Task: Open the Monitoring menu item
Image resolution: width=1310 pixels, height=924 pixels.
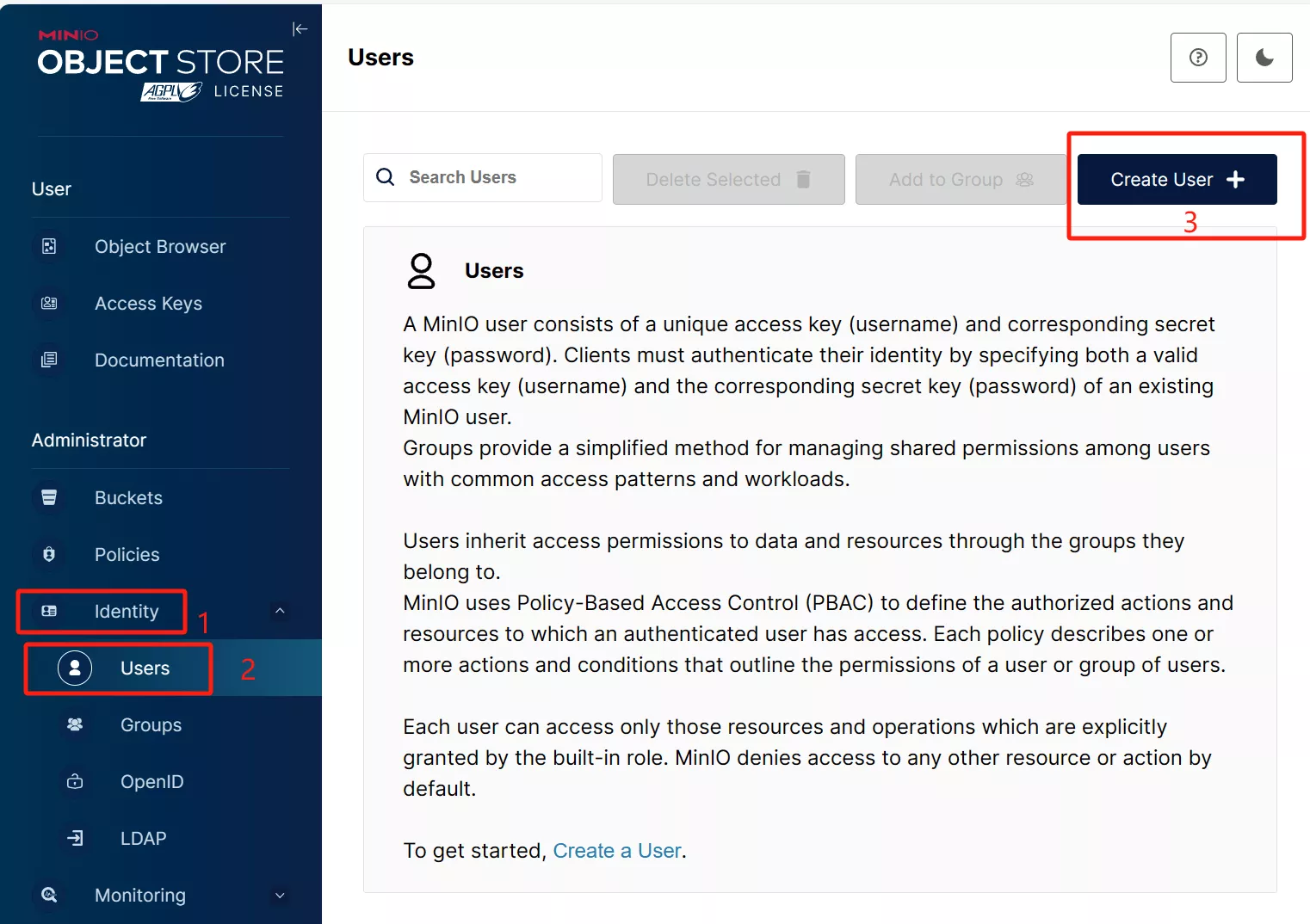Action: click(139, 895)
